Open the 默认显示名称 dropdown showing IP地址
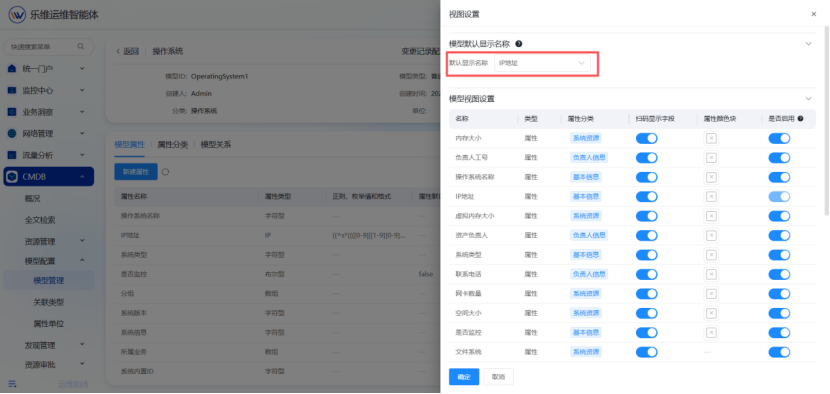This screenshot has height=394, width=830. click(542, 63)
